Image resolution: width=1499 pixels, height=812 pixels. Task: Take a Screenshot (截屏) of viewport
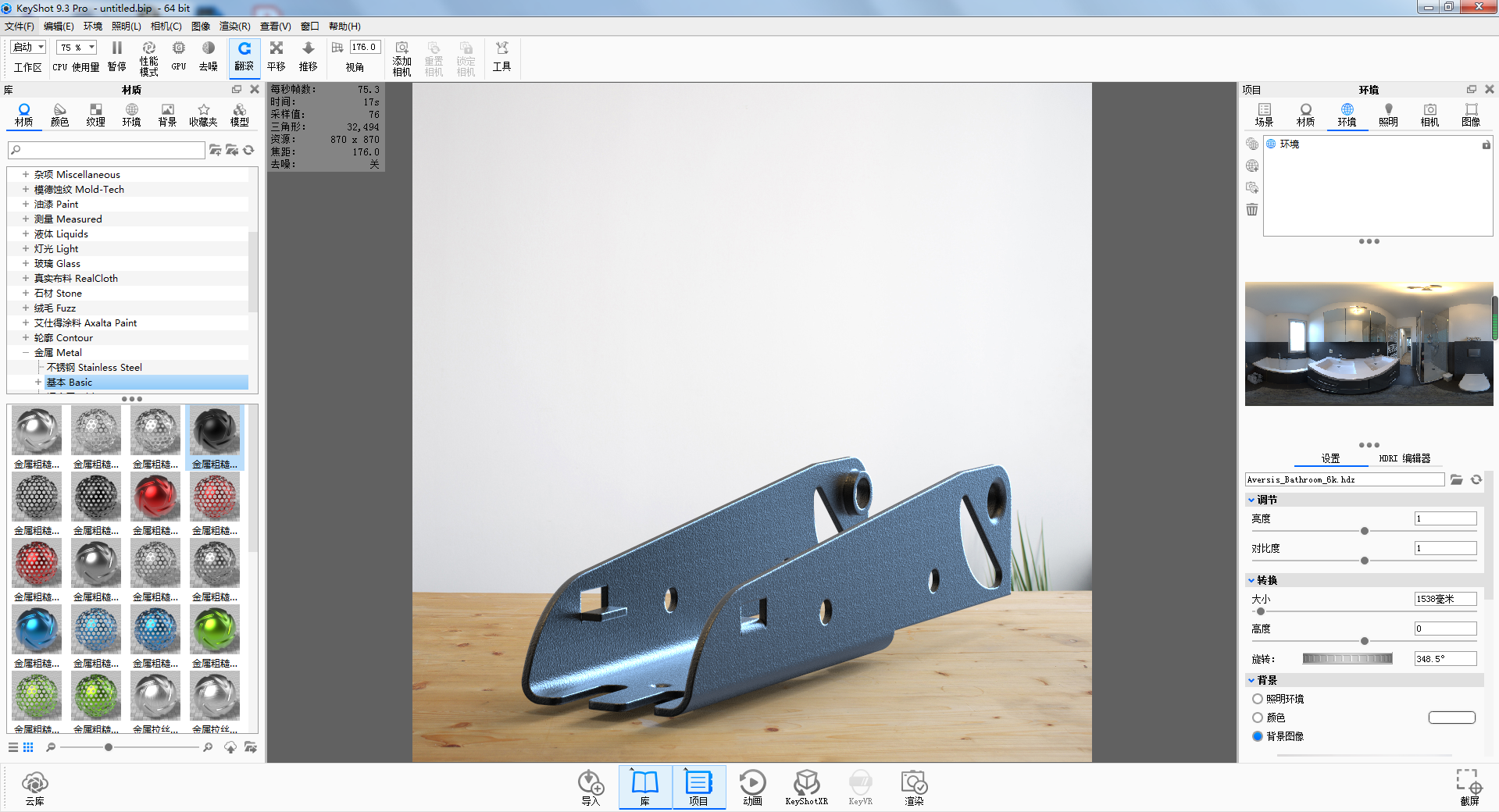click(1469, 787)
